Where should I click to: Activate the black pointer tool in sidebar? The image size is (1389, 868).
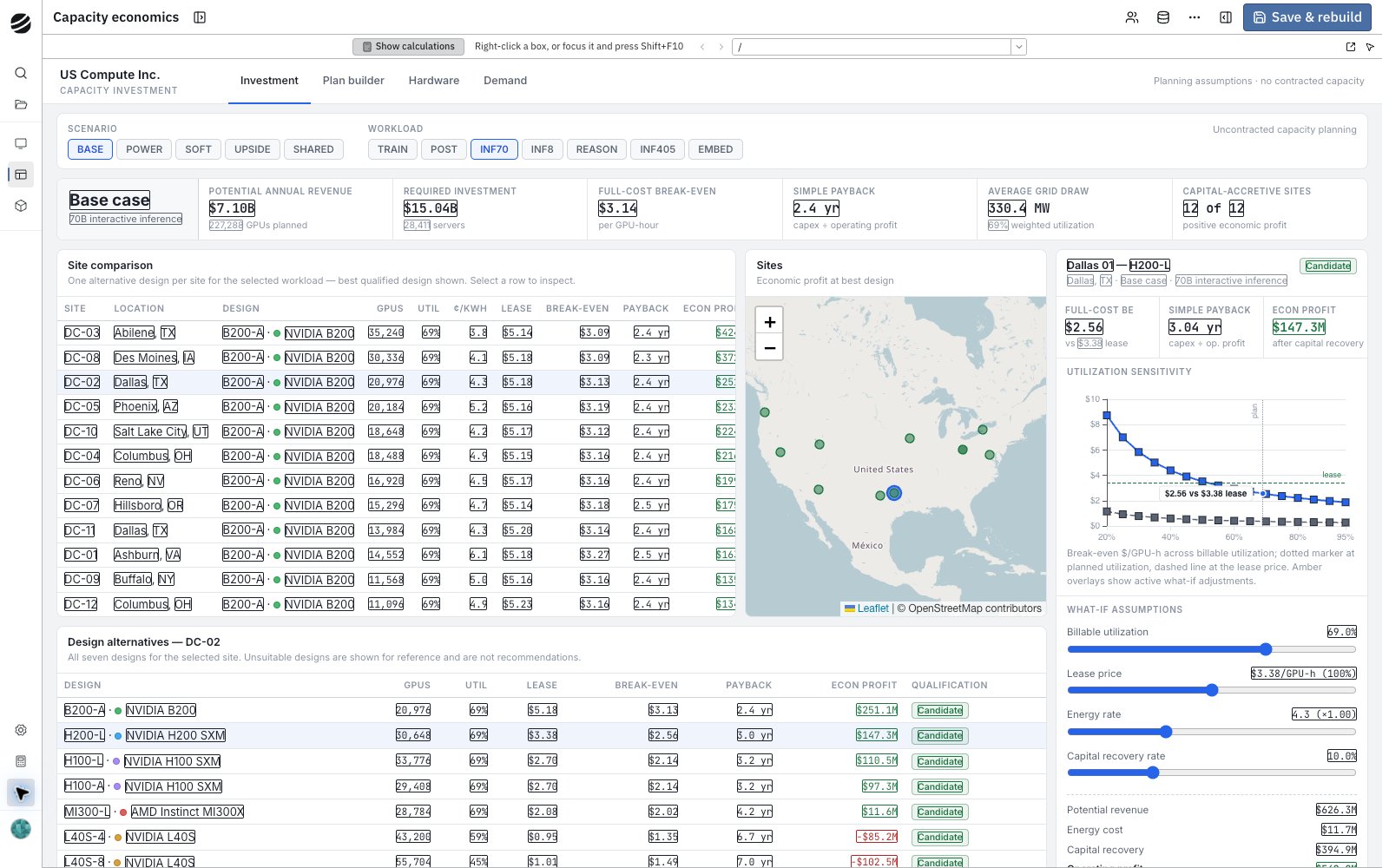21,792
